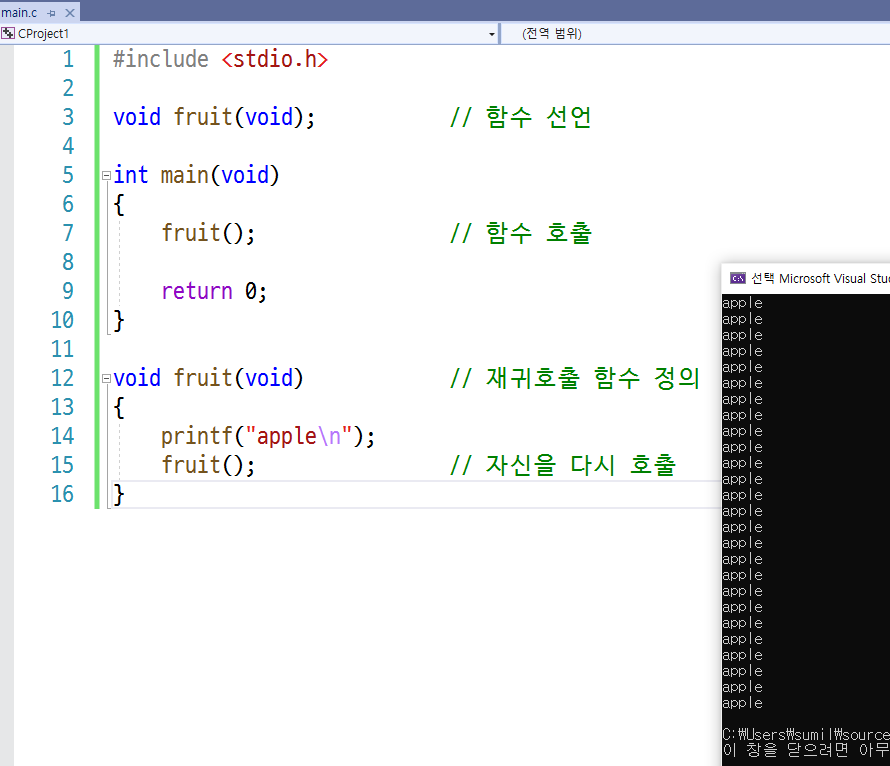Click the 함수 선언 comment
This screenshot has width=890, height=766.
520,117
